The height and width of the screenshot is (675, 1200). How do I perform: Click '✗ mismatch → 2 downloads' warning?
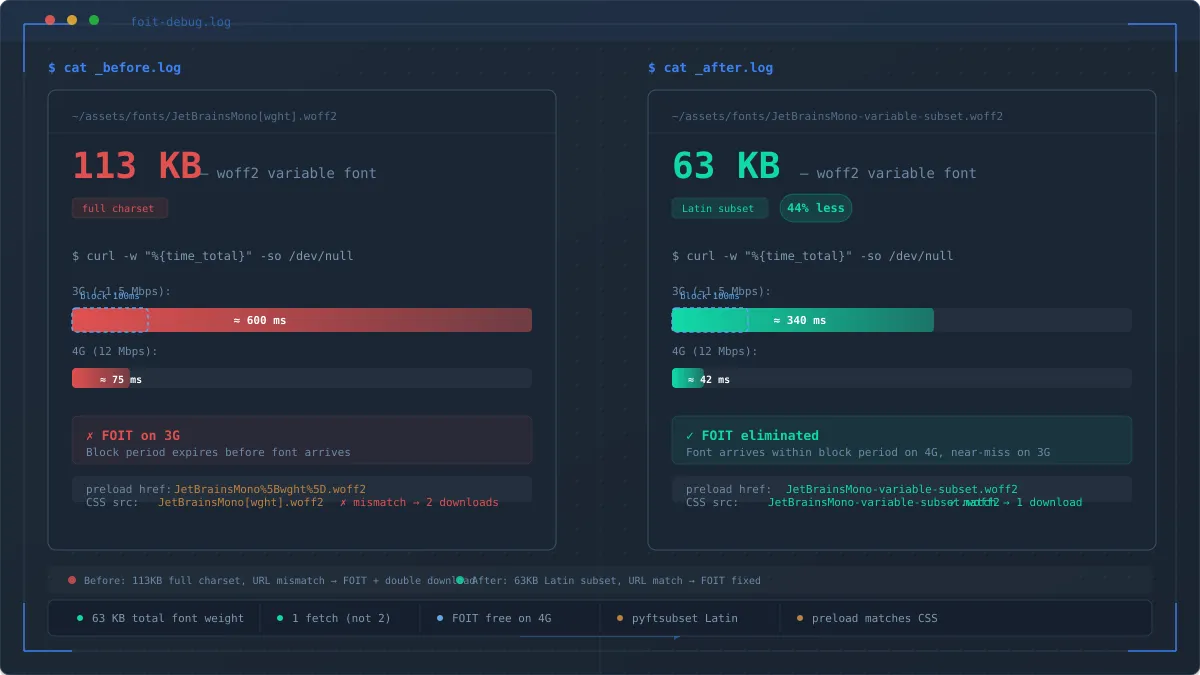419,502
